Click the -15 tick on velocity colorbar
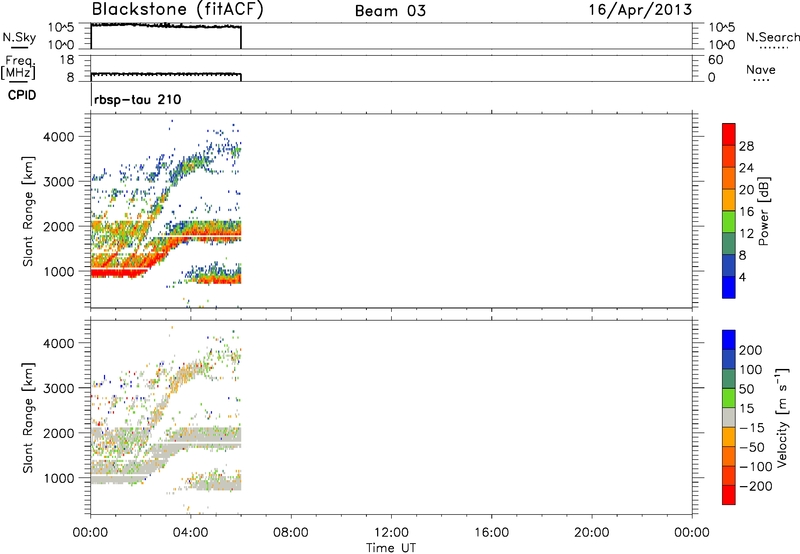Image resolution: width=800 pixels, height=554 pixels. point(752,427)
